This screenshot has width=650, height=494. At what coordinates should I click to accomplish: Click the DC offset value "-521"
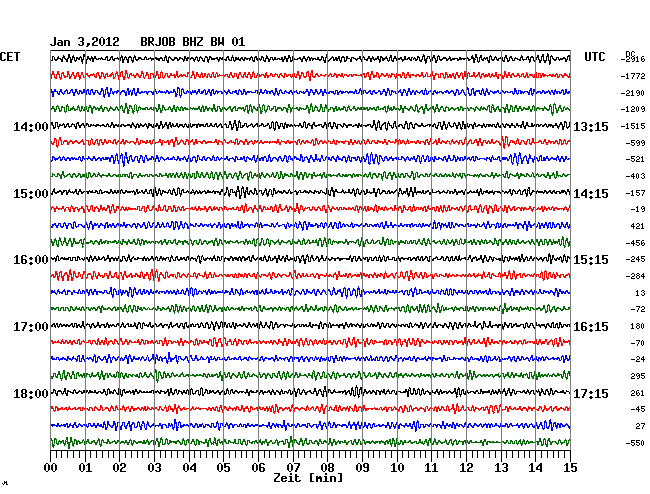click(x=635, y=159)
